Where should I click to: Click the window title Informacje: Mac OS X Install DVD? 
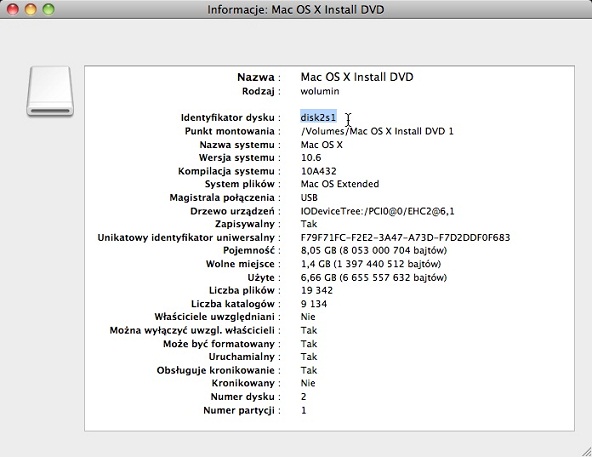pos(296,9)
